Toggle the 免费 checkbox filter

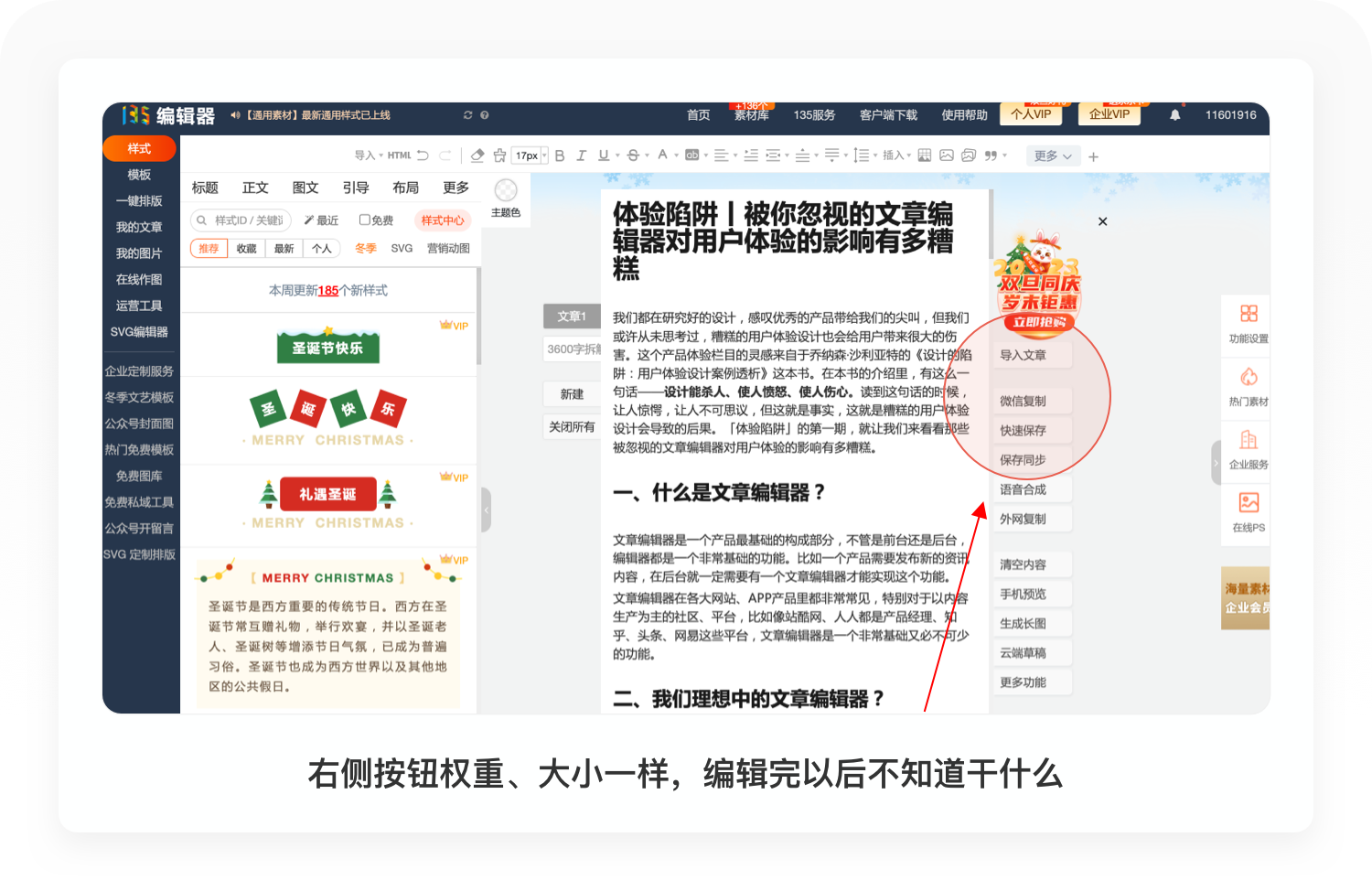click(376, 220)
